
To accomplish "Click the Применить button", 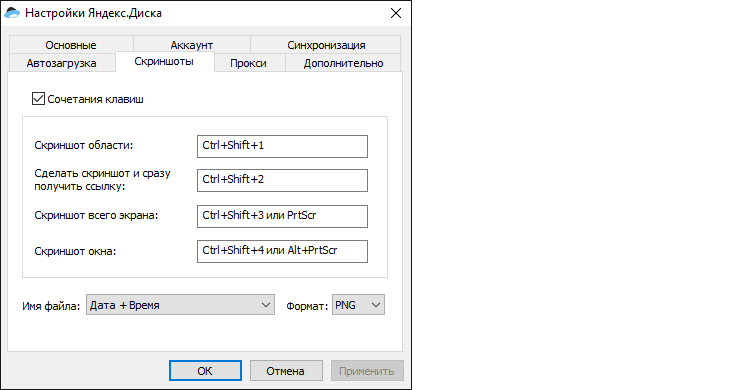I will 367,371.
